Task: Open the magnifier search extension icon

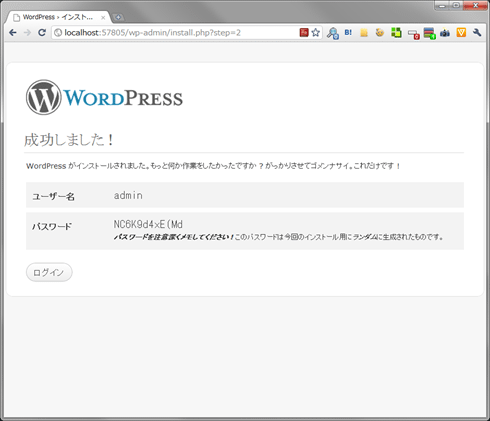Action: [333, 33]
